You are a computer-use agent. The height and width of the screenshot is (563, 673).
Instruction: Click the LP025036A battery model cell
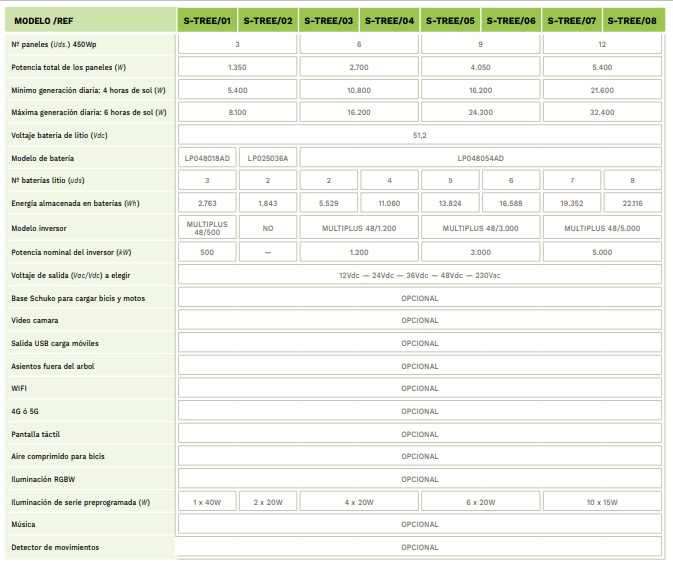pos(268,158)
